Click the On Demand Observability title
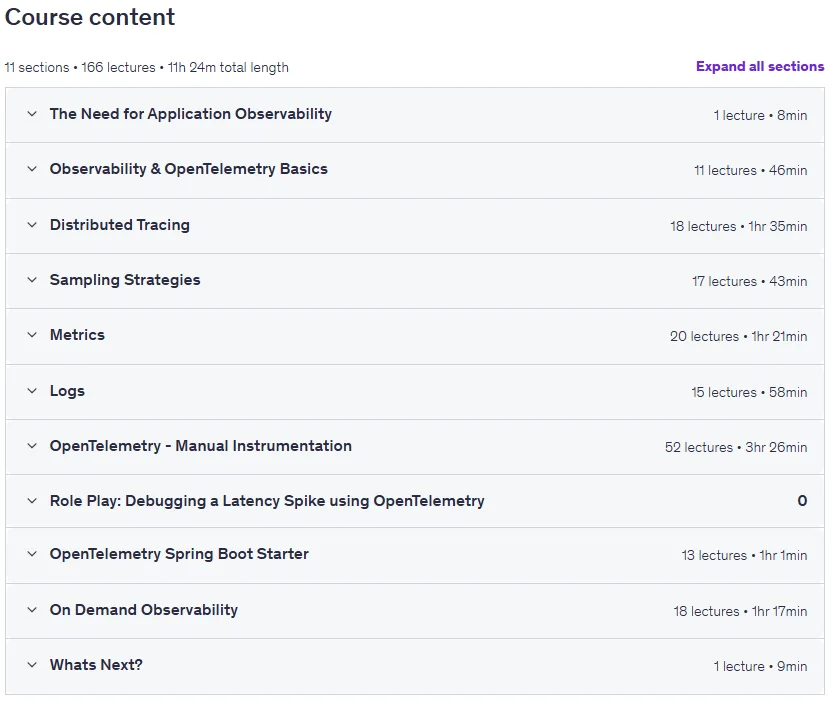 point(144,610)
